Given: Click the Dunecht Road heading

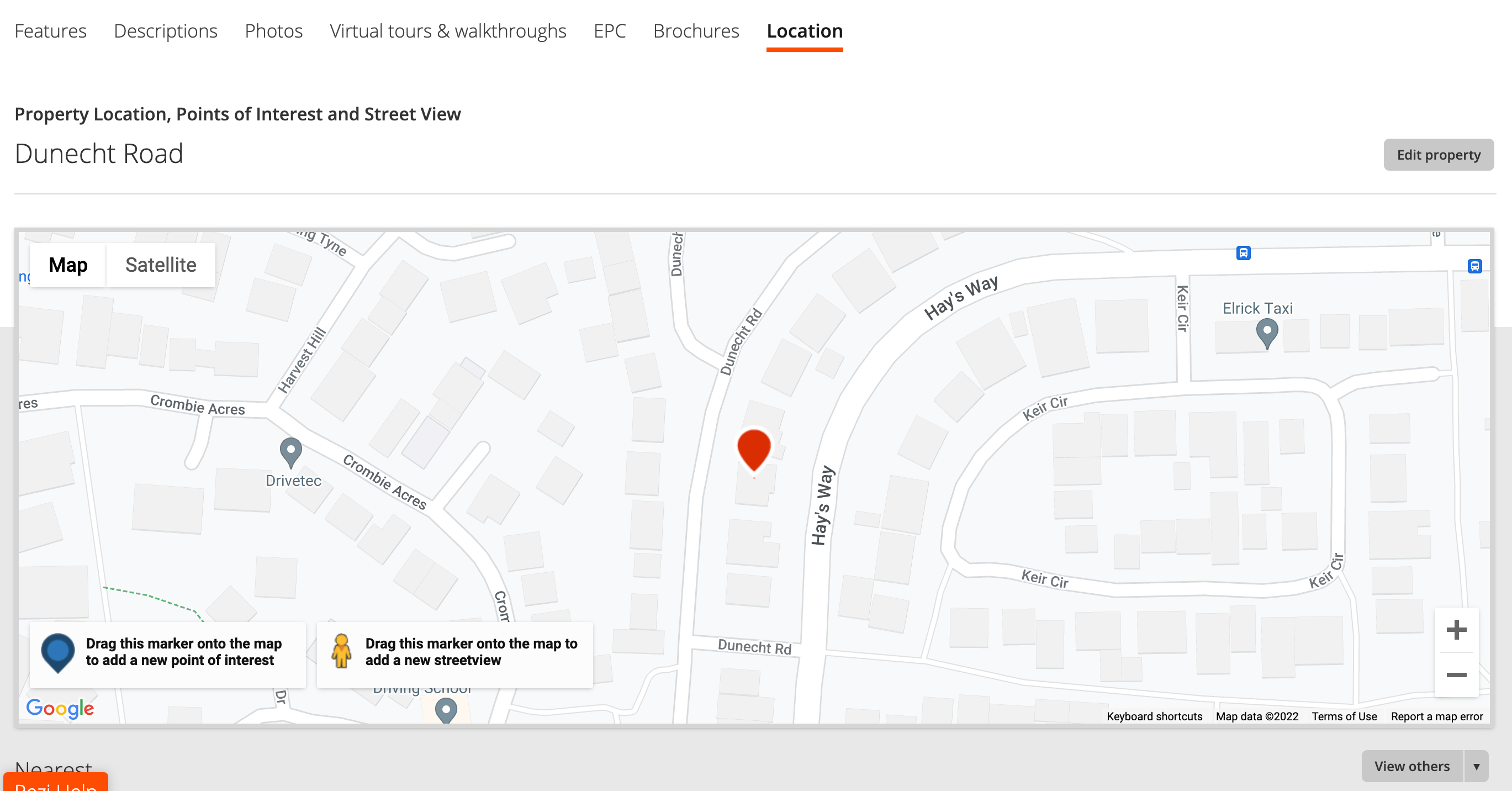Looking at the screenshot, I should (99, 154).
